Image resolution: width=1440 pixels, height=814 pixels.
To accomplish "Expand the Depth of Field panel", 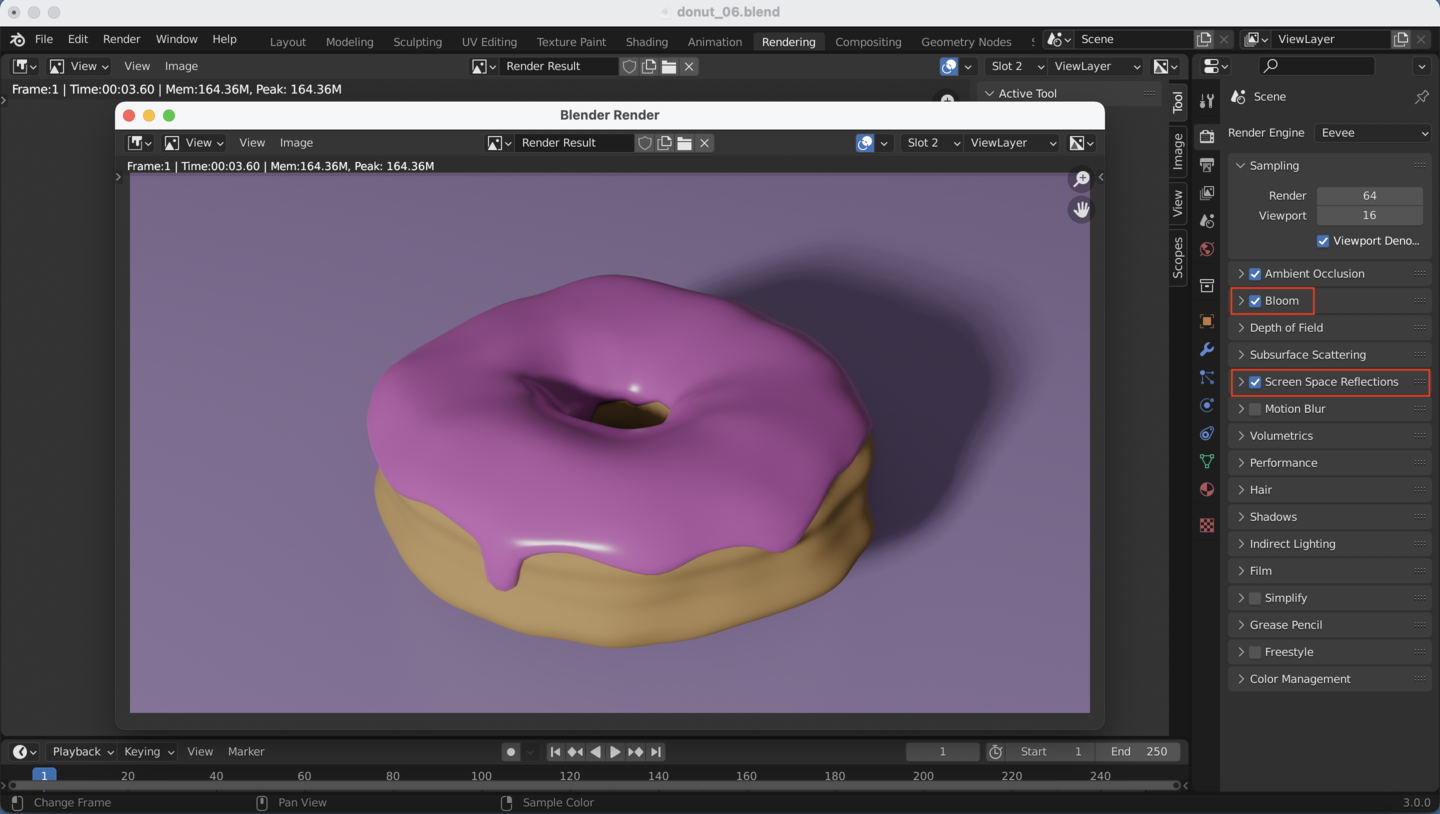I will coord(1286,328).
